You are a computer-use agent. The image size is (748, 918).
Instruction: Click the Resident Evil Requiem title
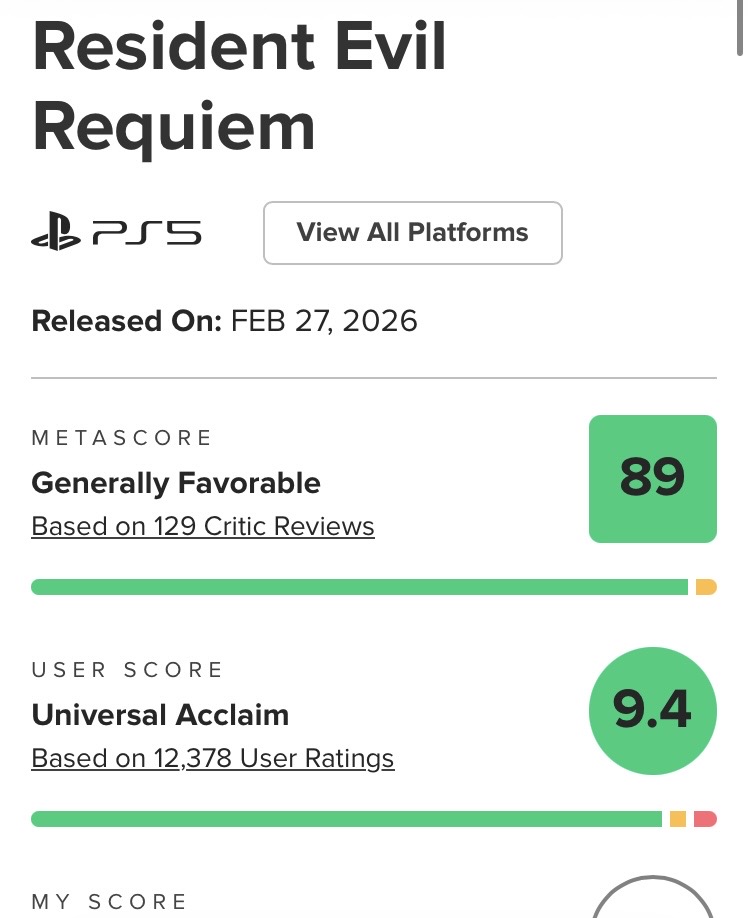tap(238, 86)
